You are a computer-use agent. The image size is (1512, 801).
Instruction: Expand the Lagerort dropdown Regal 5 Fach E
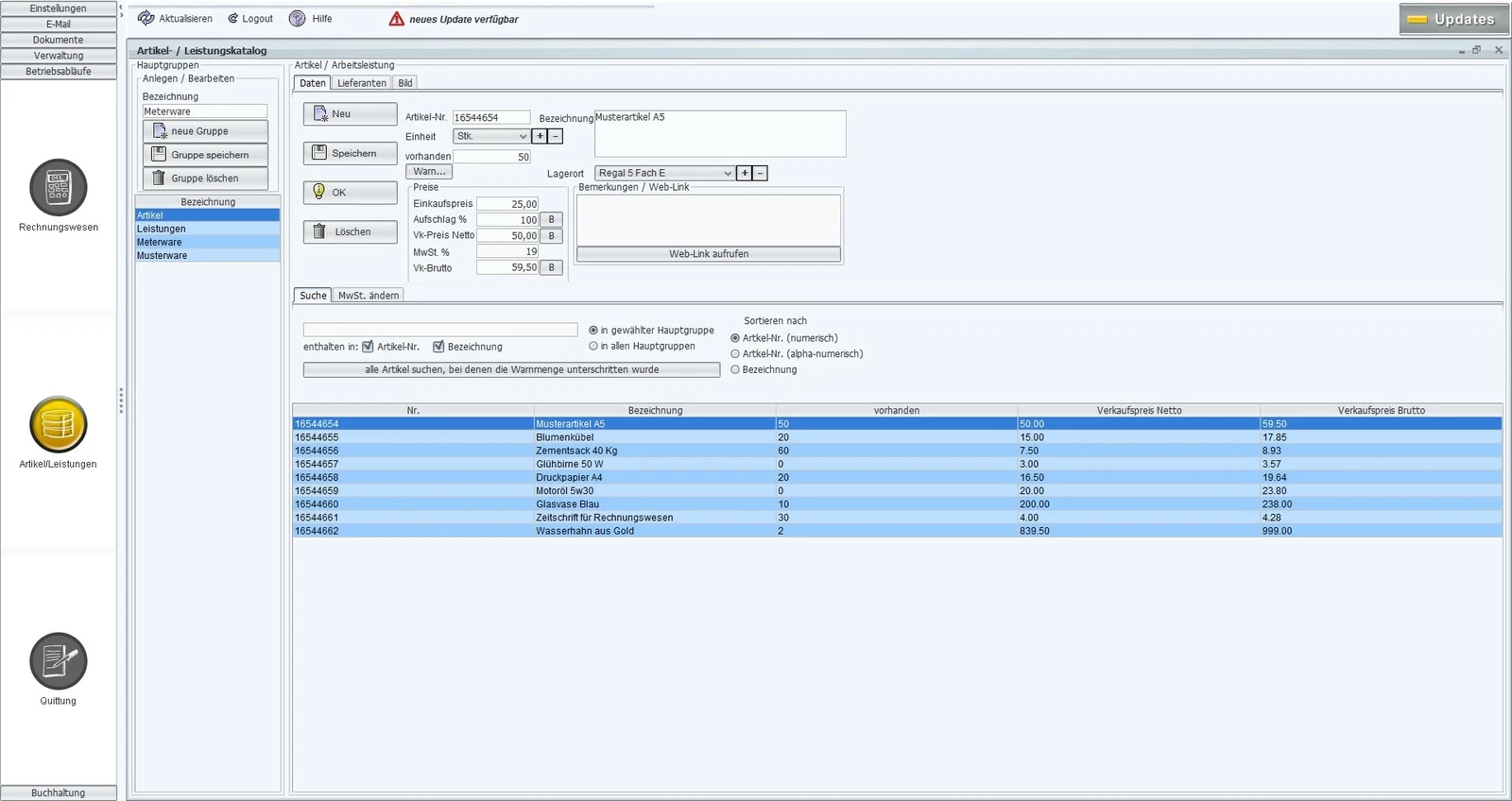click(664, 174)
